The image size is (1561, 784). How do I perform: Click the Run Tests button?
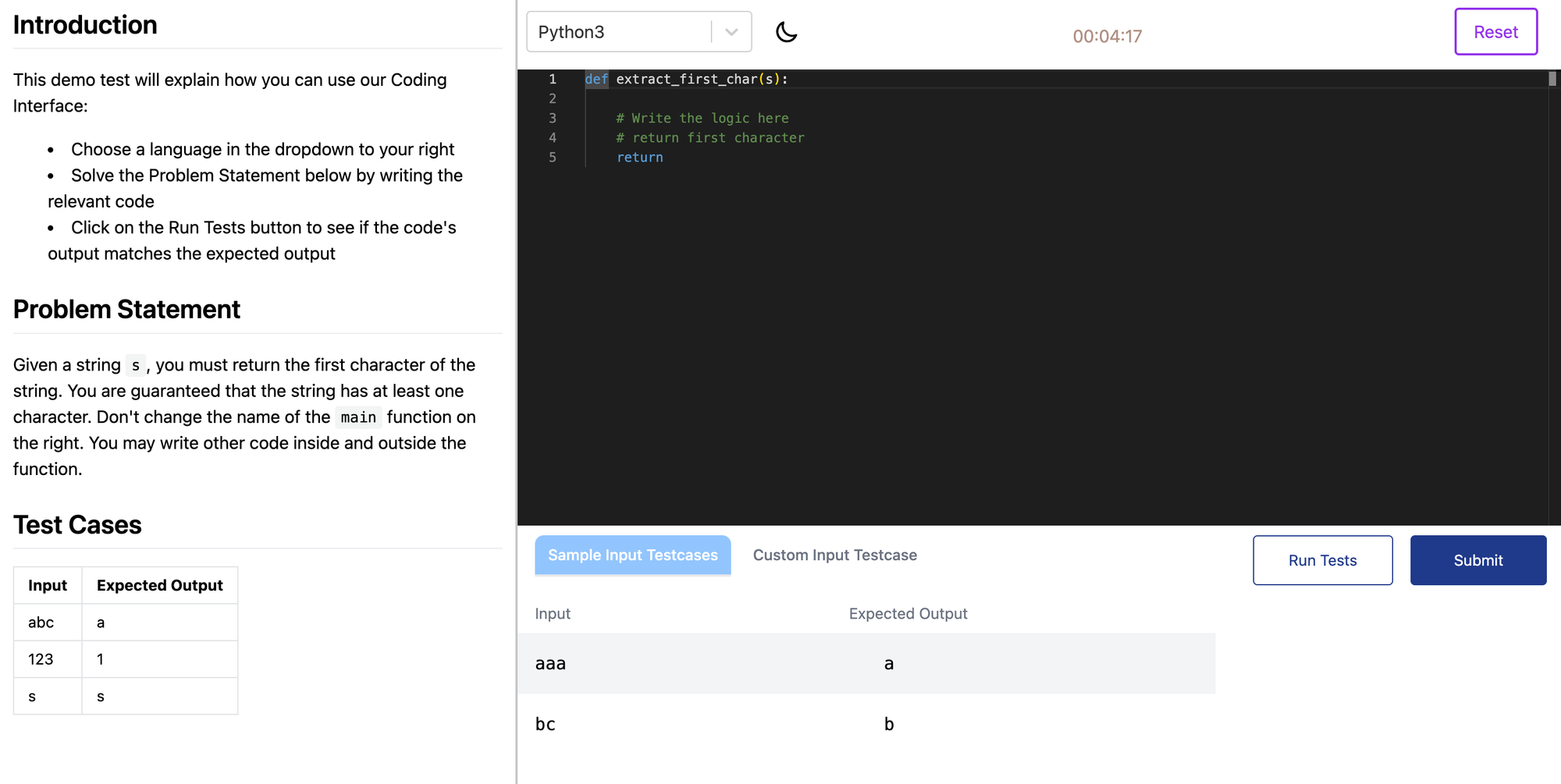click(x=1322, y=560)
